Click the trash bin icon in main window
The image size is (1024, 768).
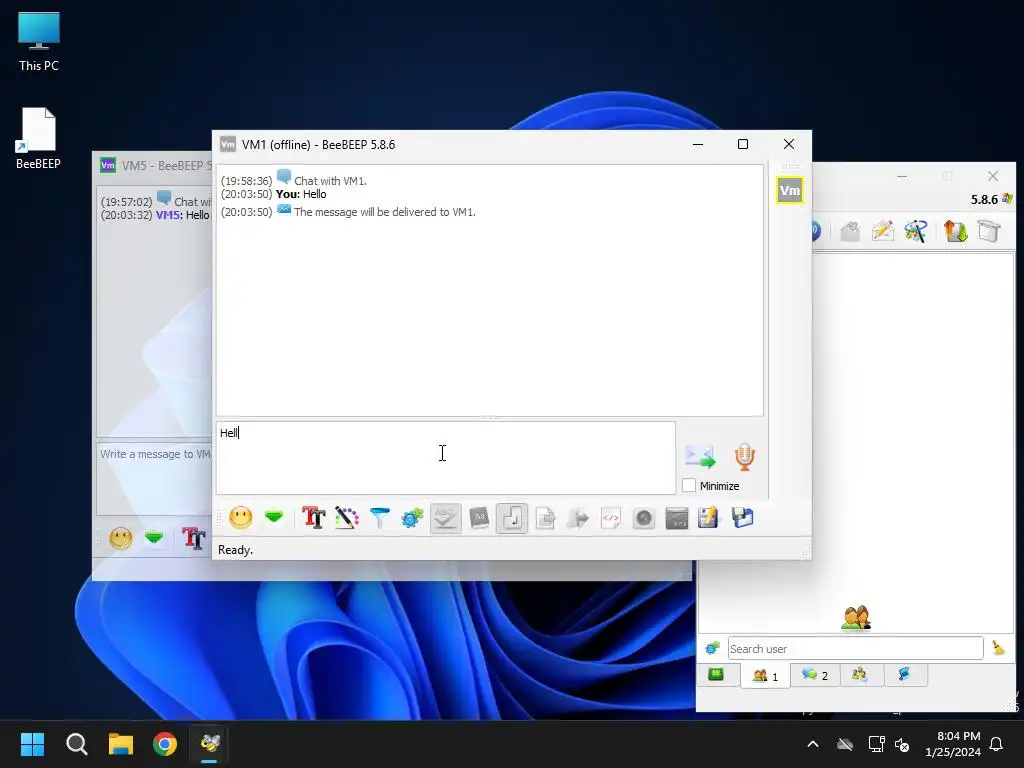point(989,231)
